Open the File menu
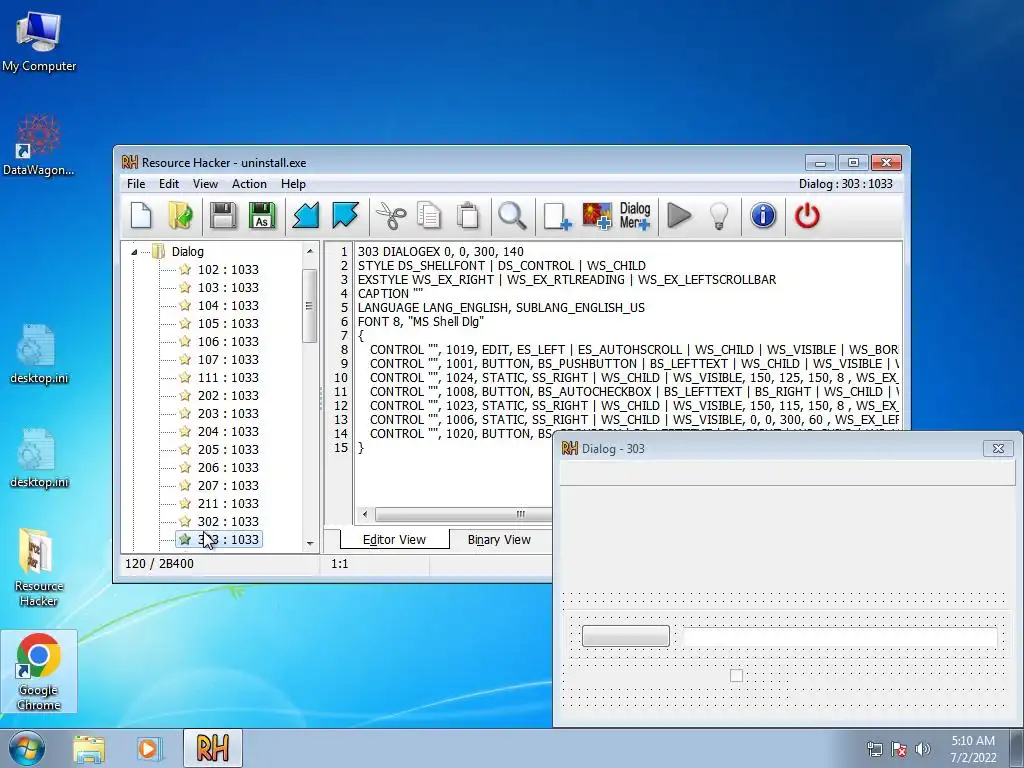Image resolution: width=1024 pixels, height=768 pixels. [x=136, y=184]
